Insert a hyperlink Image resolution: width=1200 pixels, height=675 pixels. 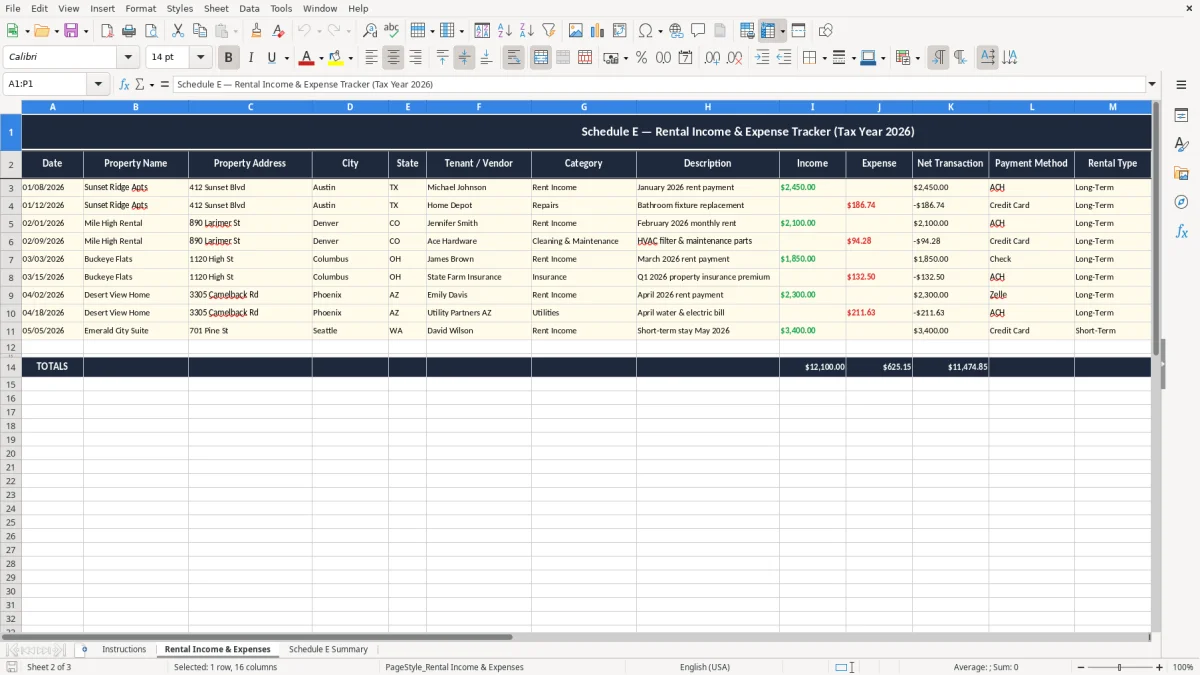[x=676, y=31]
